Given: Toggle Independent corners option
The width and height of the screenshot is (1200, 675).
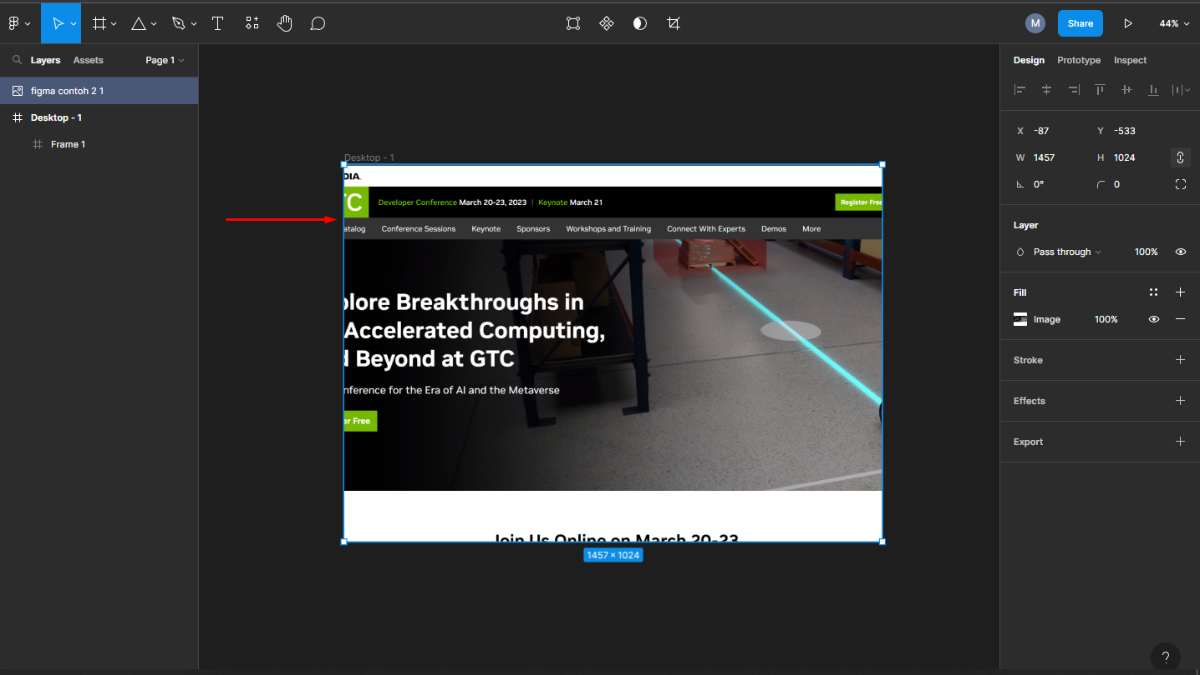Looking at the screenshot, I should pos(1180,184).
